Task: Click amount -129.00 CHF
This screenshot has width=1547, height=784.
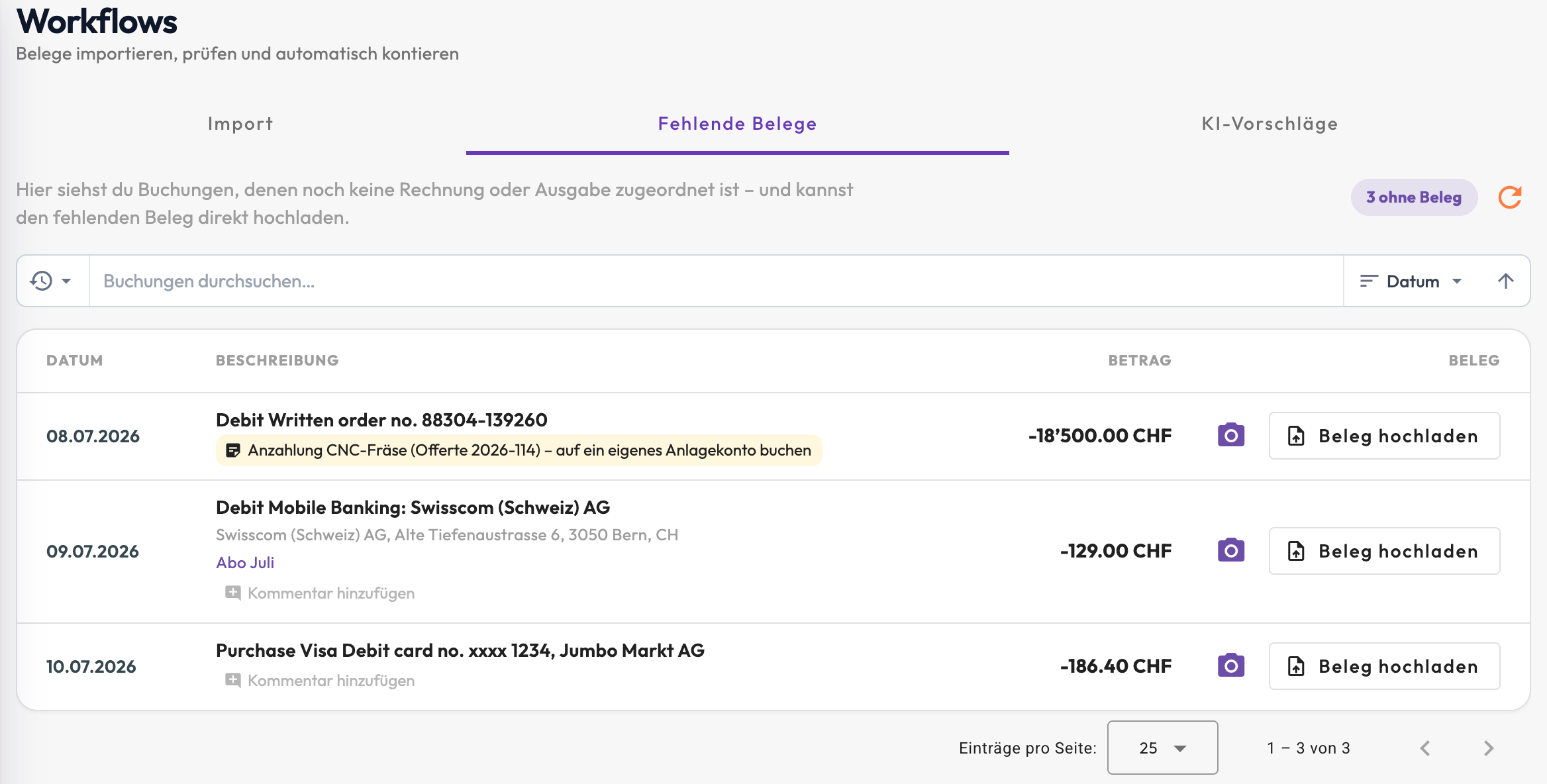Action: 1116,551
